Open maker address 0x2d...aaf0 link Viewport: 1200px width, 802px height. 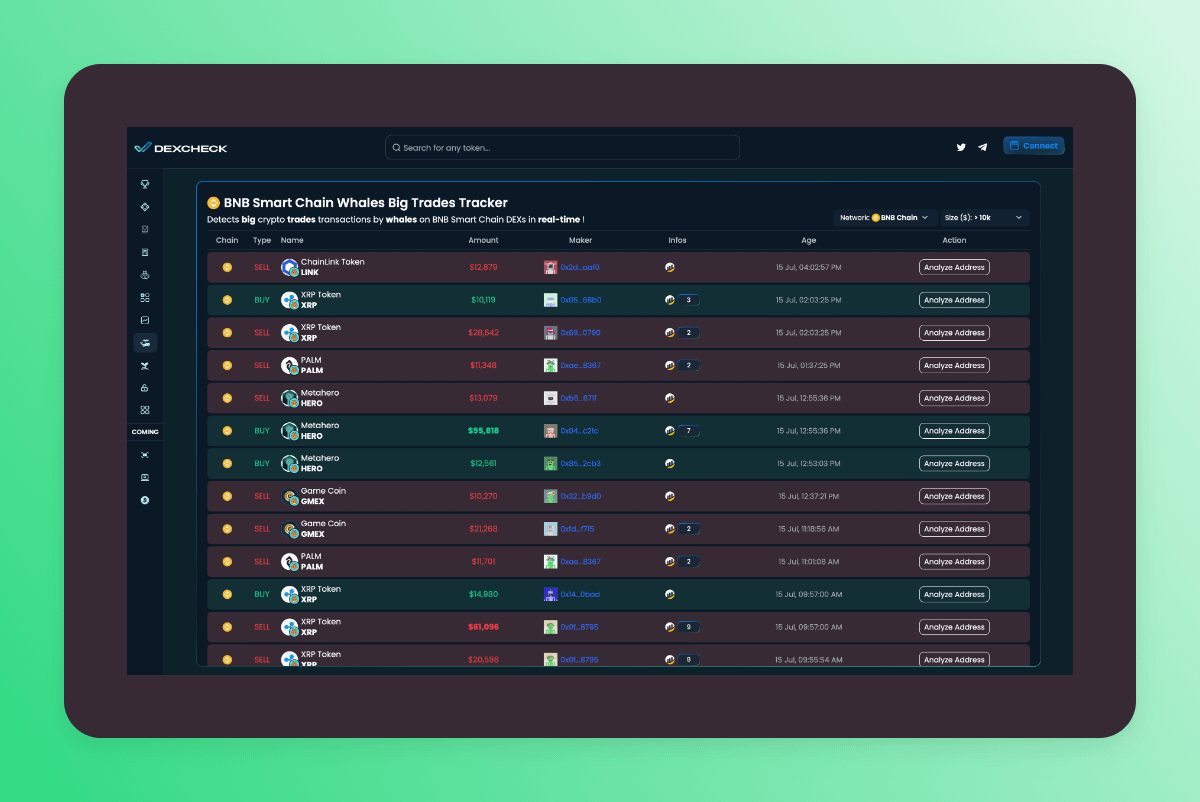pyautogui.click(x=580, y=267)
